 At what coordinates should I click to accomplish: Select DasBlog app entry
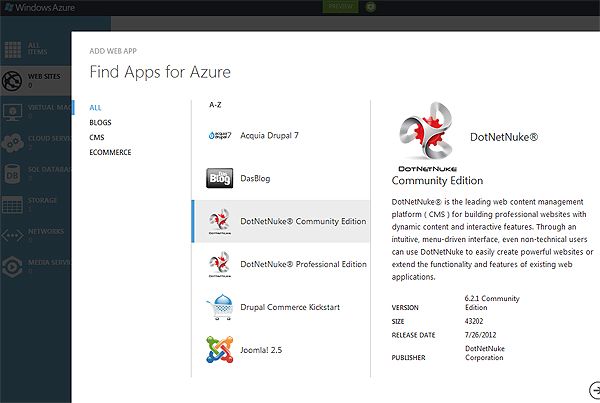tap(281, 178)
